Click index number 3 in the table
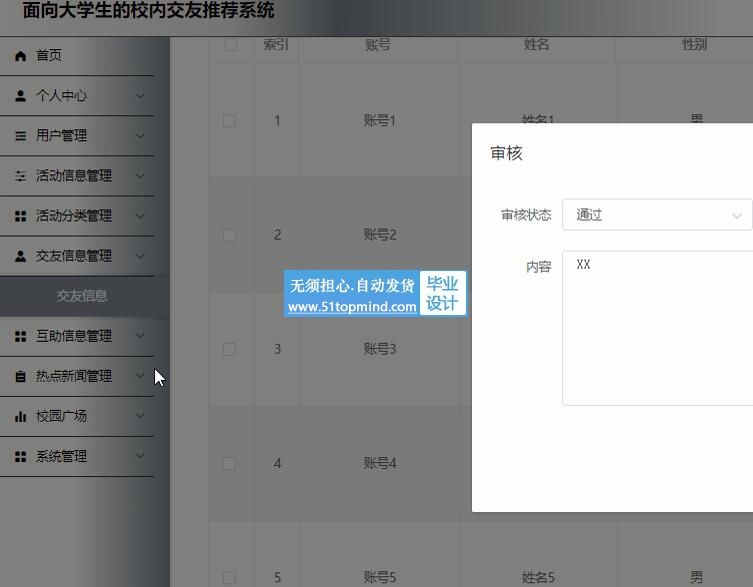 [277, 349]
